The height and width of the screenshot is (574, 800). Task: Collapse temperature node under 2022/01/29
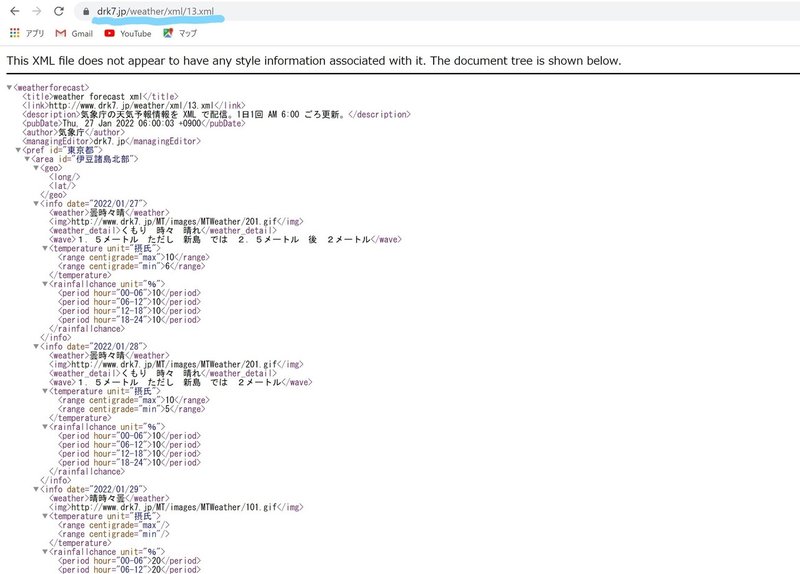click(x=45, y=516)
